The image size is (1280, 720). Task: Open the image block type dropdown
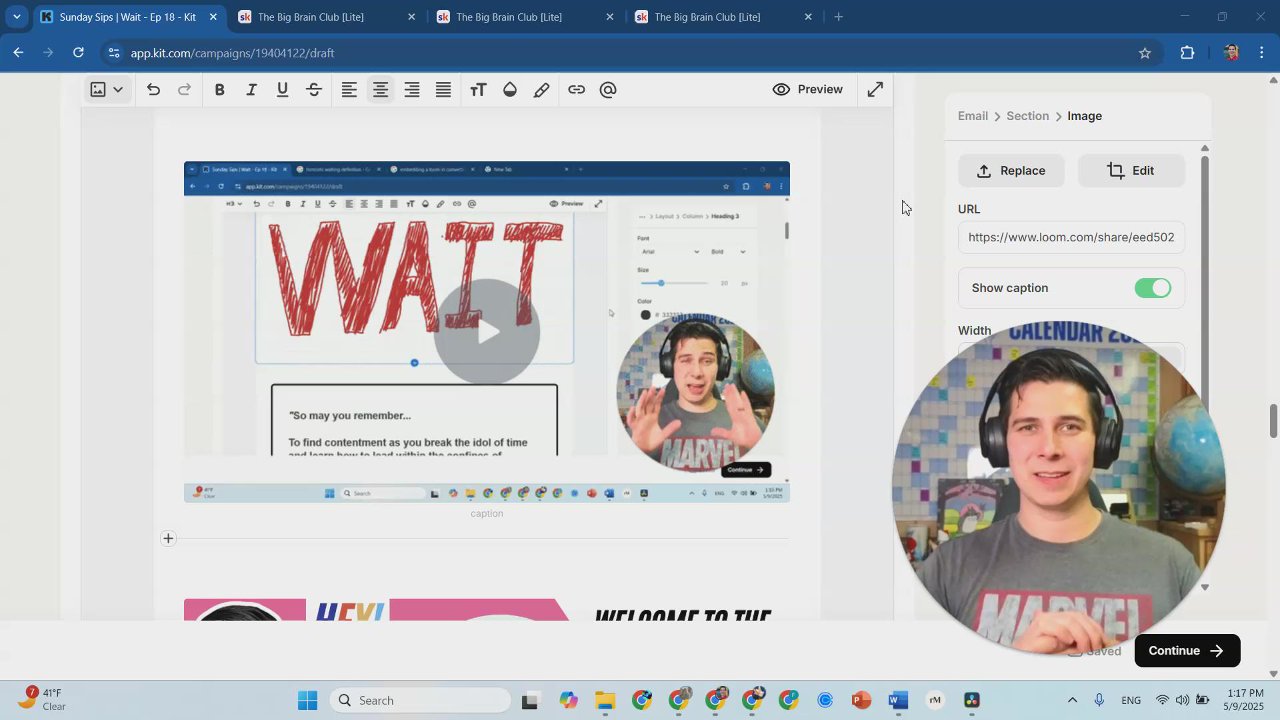[x=106, y=90]
